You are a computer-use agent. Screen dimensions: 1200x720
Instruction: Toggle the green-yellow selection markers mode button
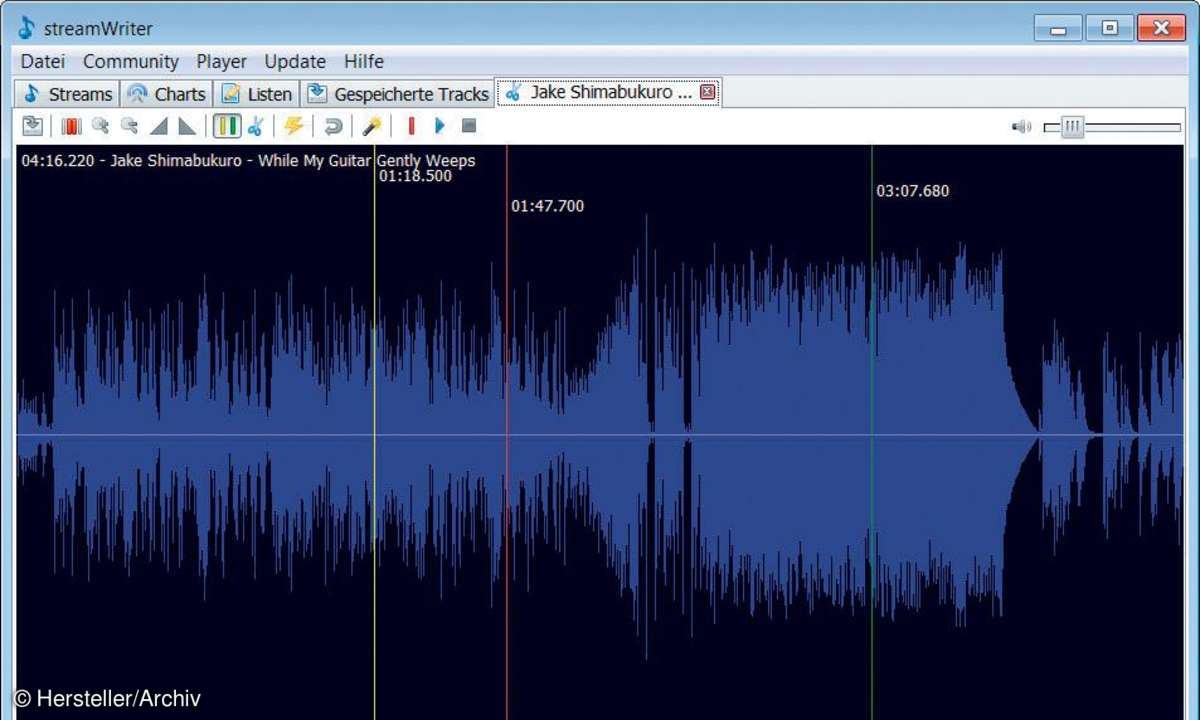(227, 126)
